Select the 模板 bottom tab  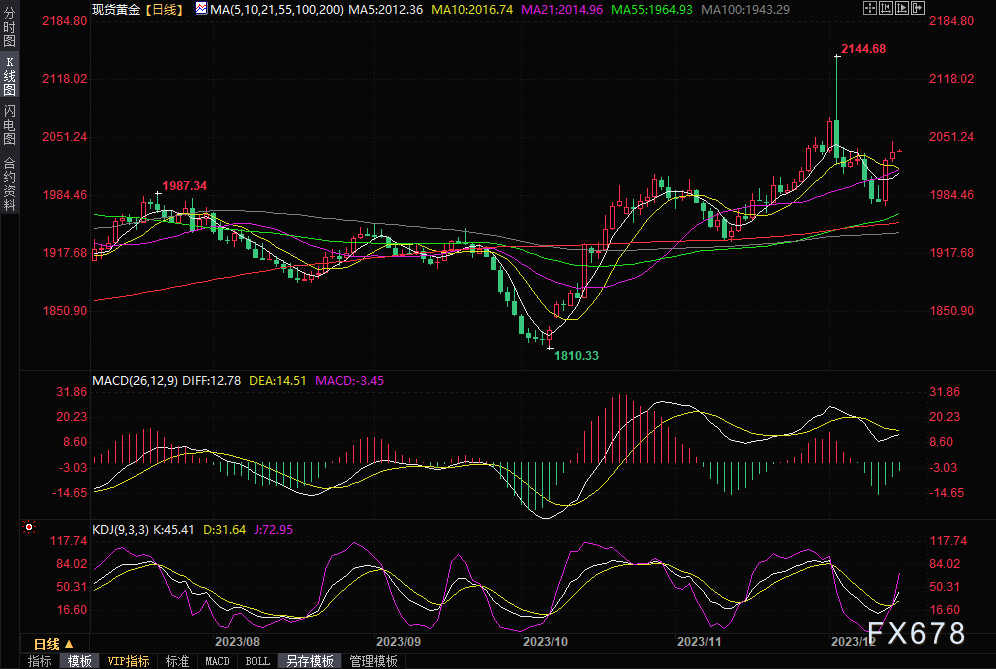(80, 661)
